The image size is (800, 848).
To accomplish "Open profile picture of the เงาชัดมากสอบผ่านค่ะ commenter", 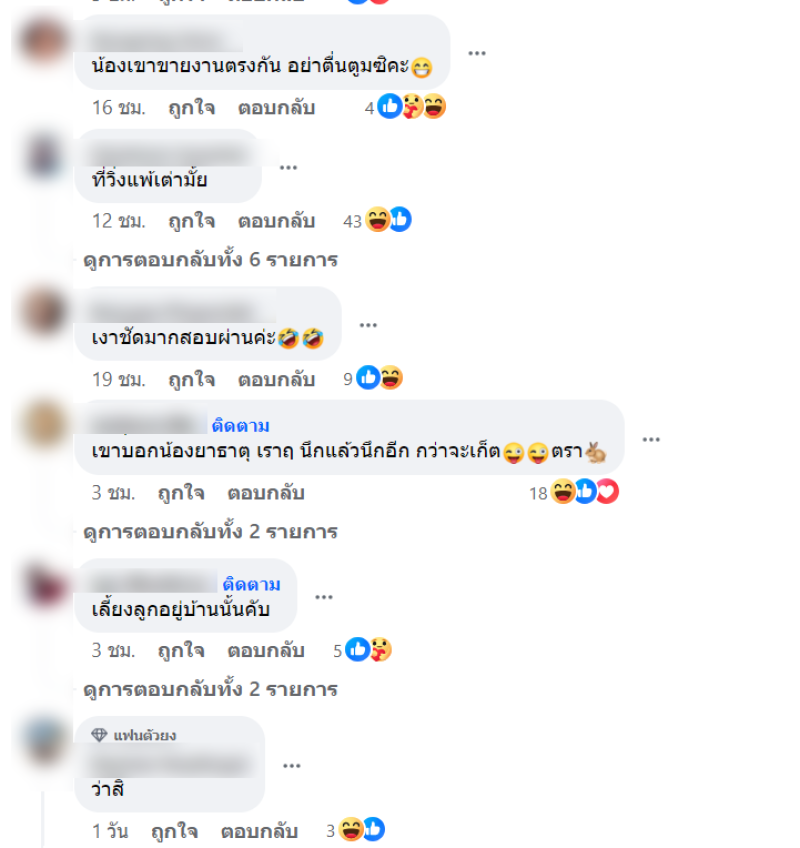I will pyautogui.click(x=43, y=312).
